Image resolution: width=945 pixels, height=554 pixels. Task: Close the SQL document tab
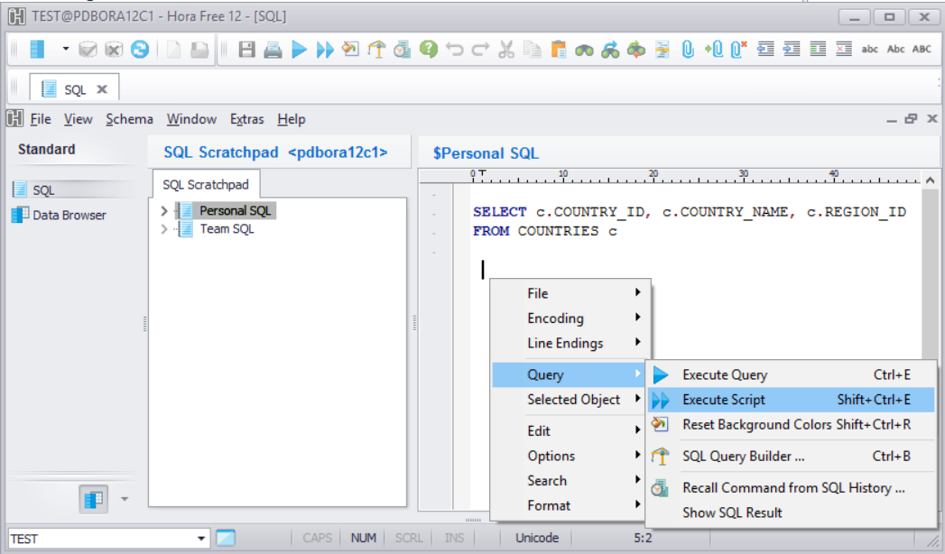102,89
